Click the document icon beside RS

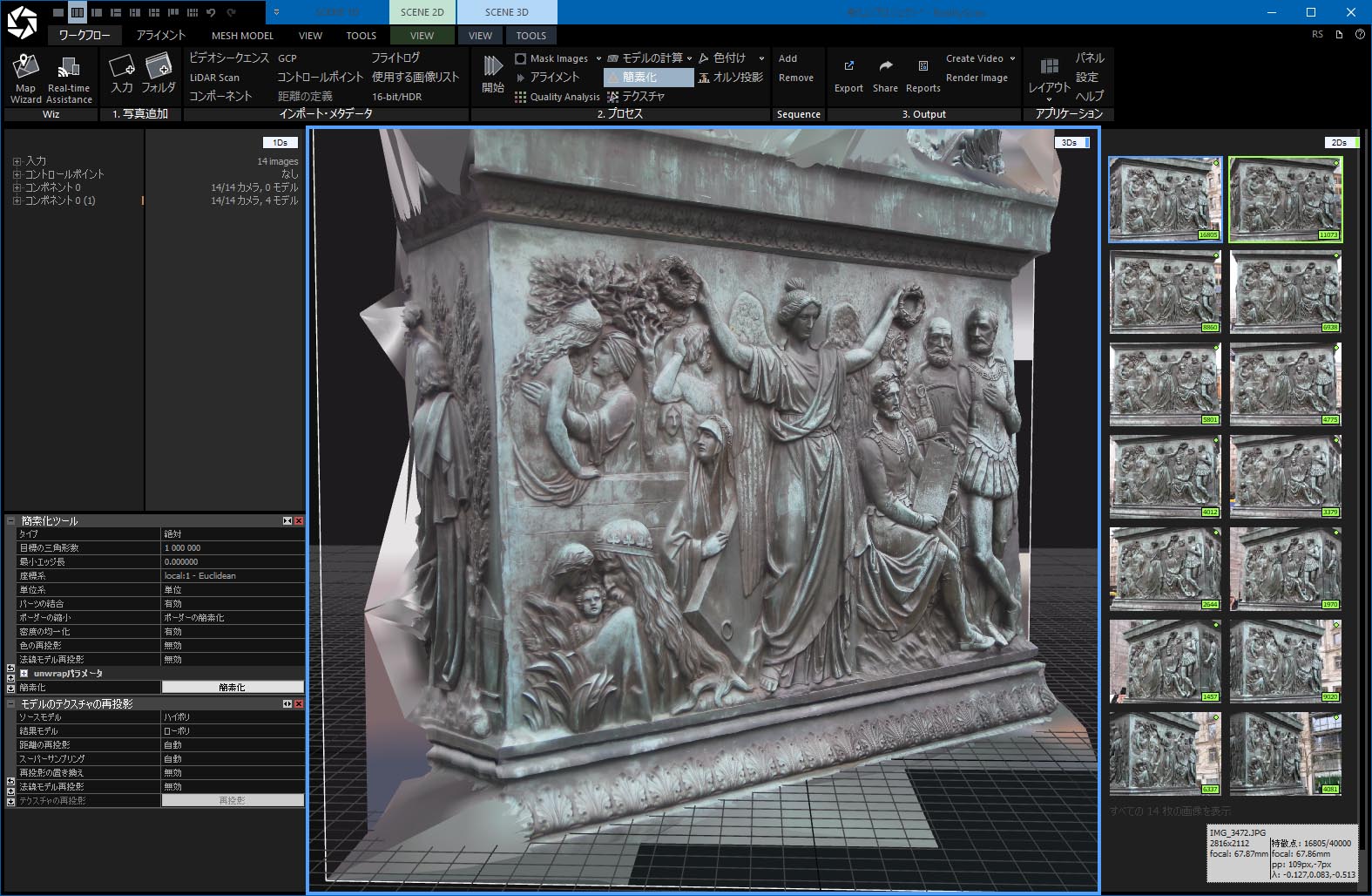coord(1339,35)
